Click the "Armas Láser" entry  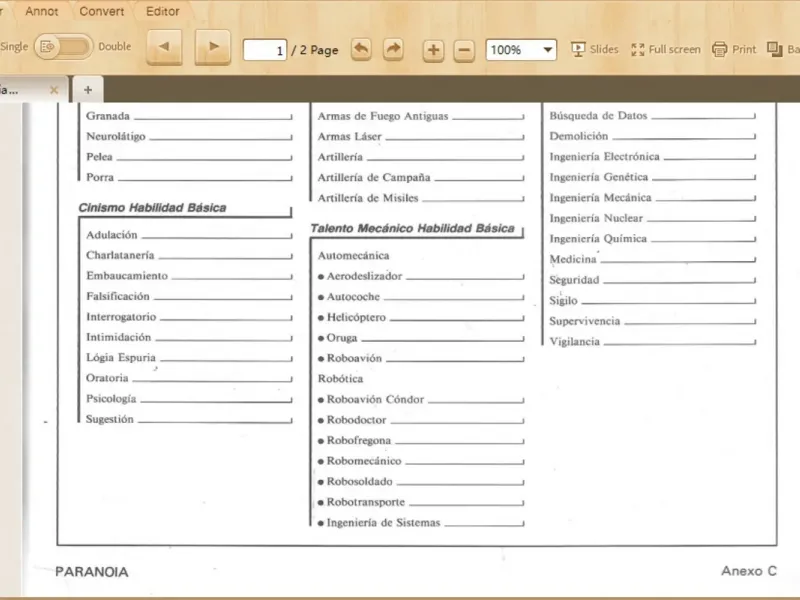[x=421, y=137]
